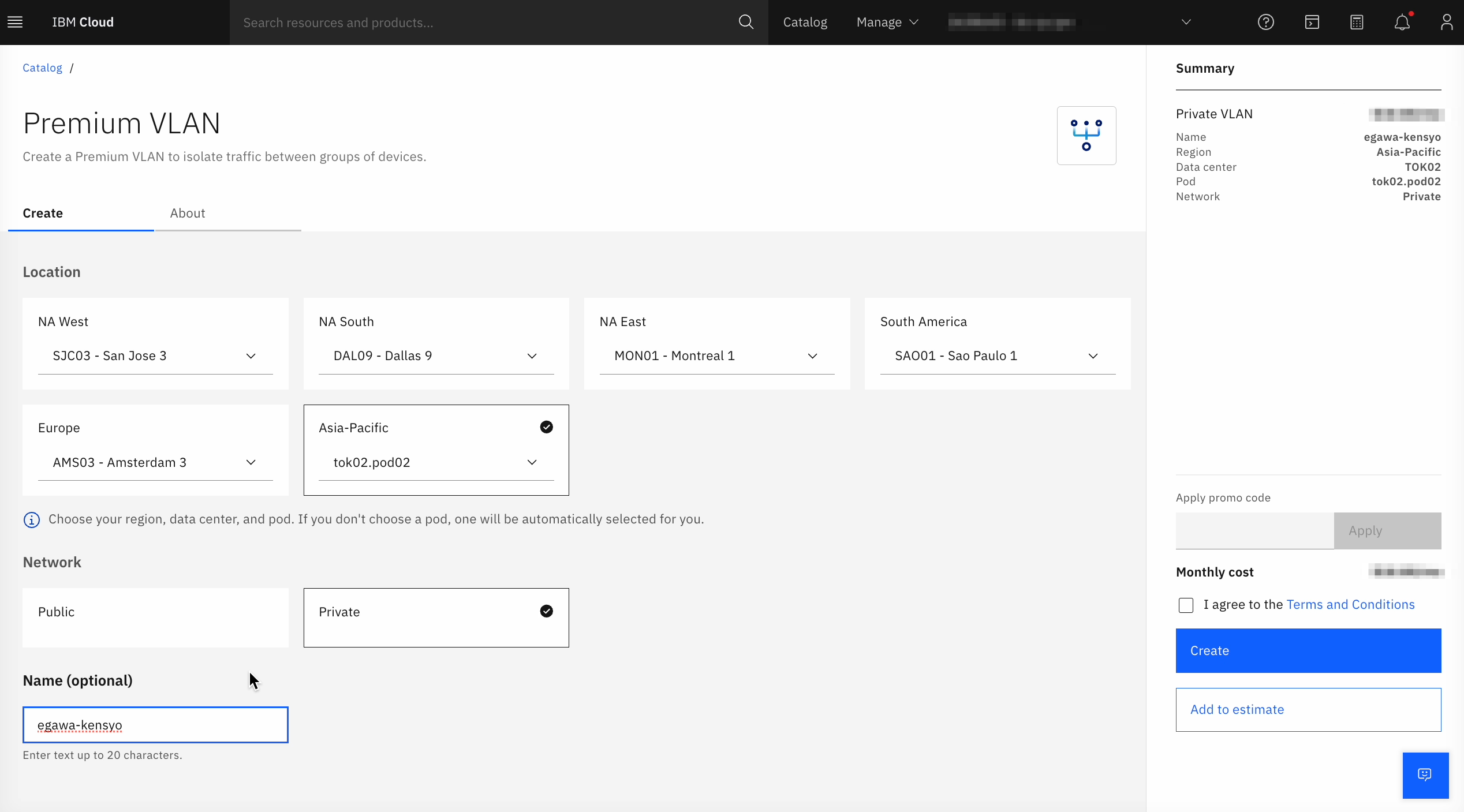Click the promo code input field
The image size is (1464, 812).
[x=1254, y=531]
